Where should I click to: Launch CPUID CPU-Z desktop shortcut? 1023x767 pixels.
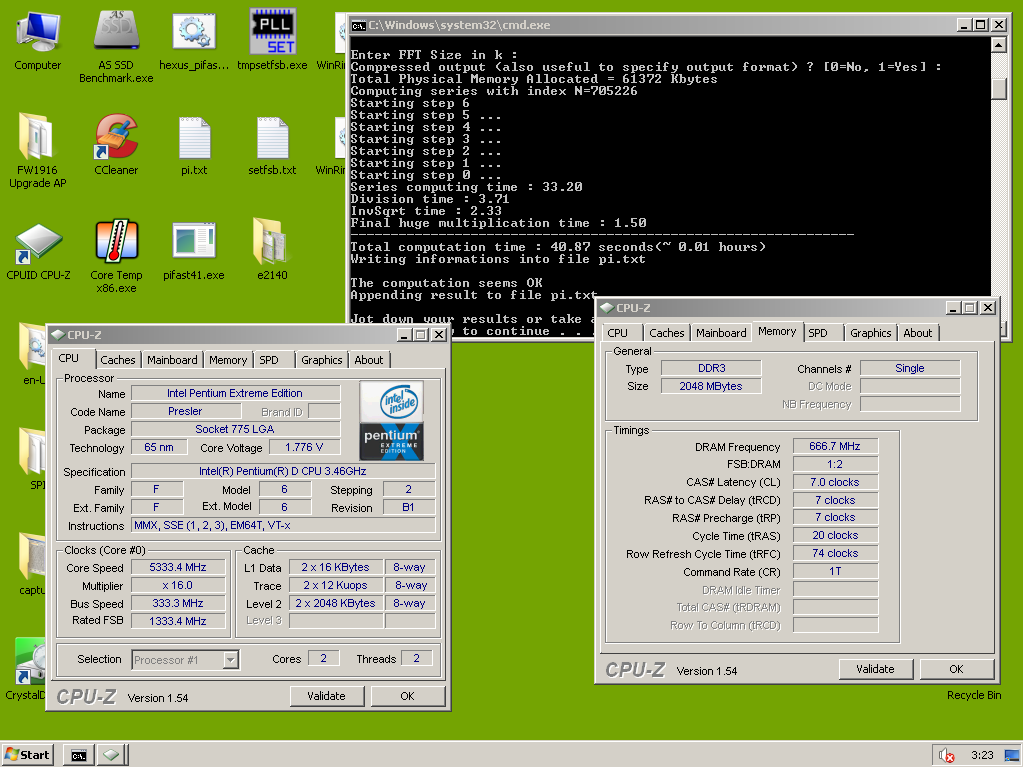pyautogui.click(x=38, y=250)
